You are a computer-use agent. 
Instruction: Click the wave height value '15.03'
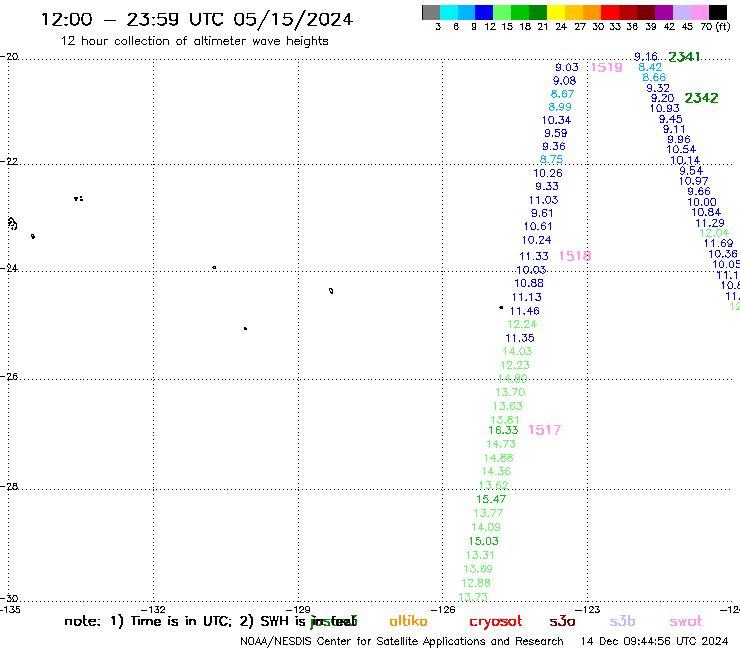[483, 541]
